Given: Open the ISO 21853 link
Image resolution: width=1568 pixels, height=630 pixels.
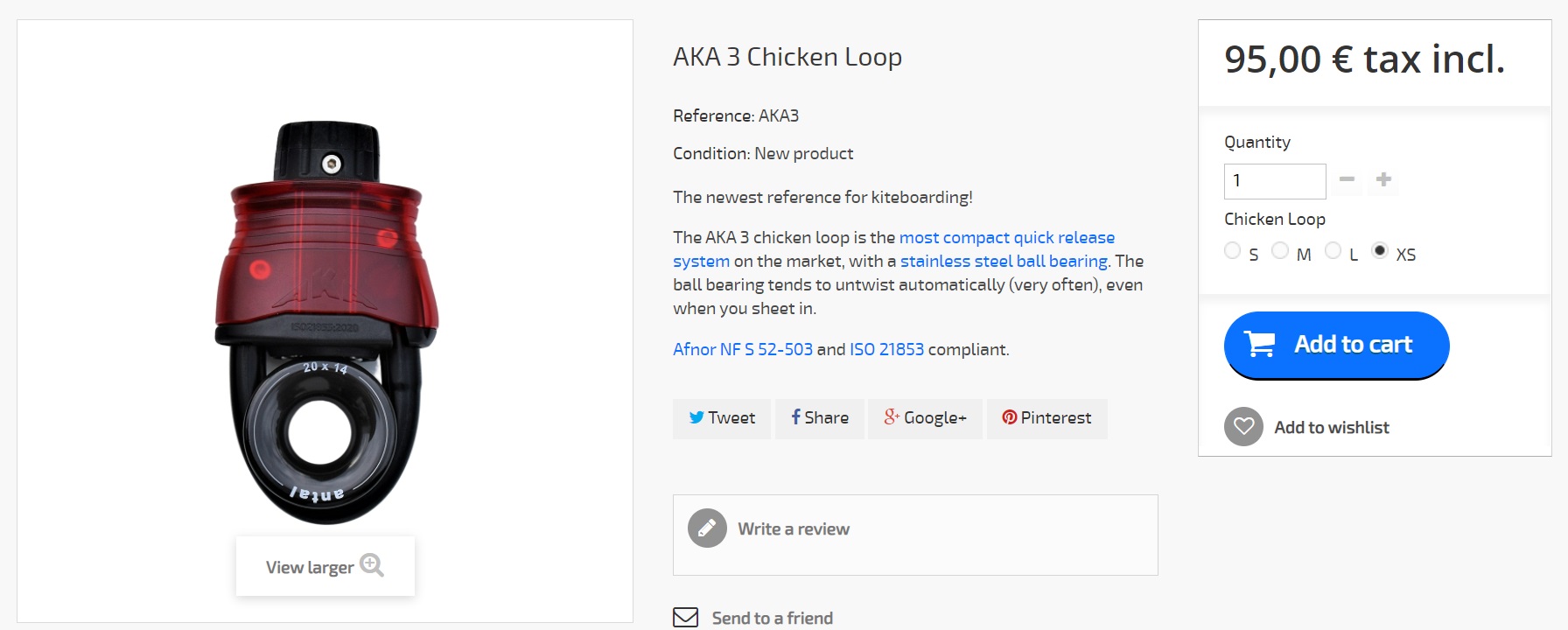Looking at the screenshot, I should [886, 349].
